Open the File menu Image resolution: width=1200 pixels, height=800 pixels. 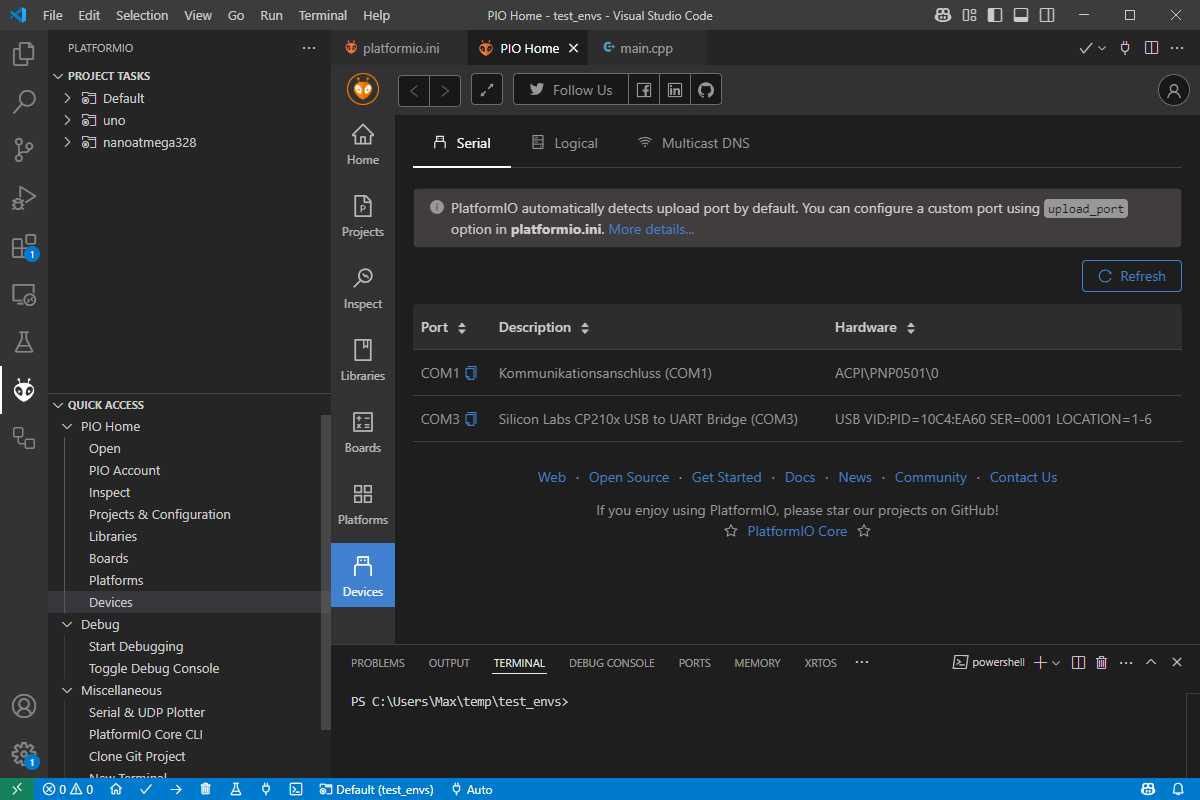[x=53, y=16]
